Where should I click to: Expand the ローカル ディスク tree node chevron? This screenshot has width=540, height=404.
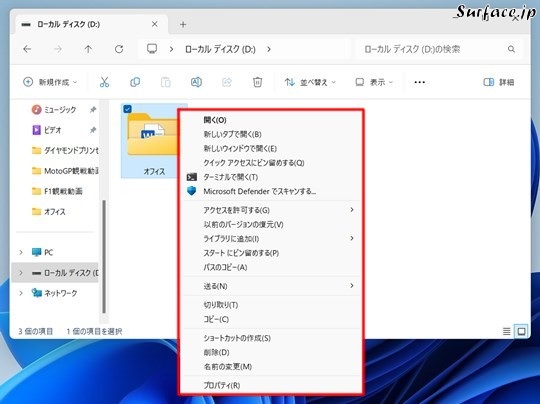pyautogui.click(x=21, y=273)
